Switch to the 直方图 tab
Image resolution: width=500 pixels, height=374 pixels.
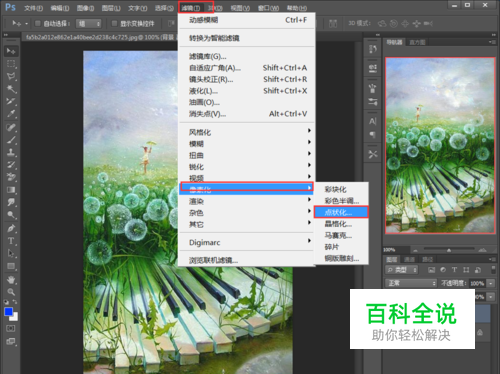417,42
